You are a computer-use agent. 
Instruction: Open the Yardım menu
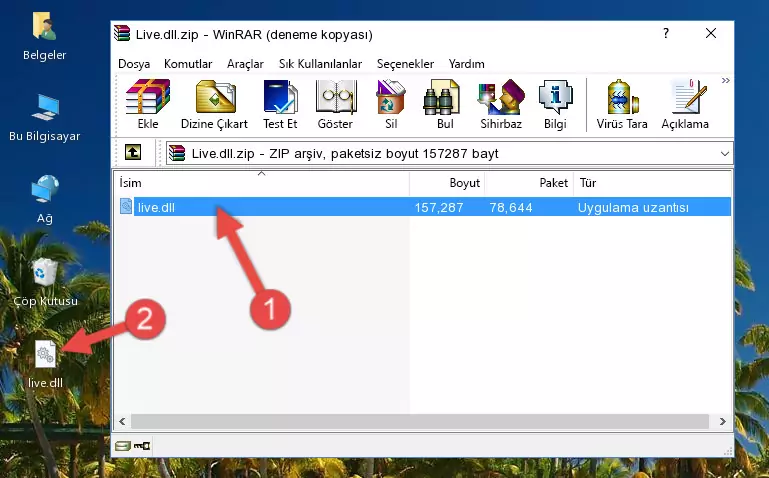pos(466,64)
